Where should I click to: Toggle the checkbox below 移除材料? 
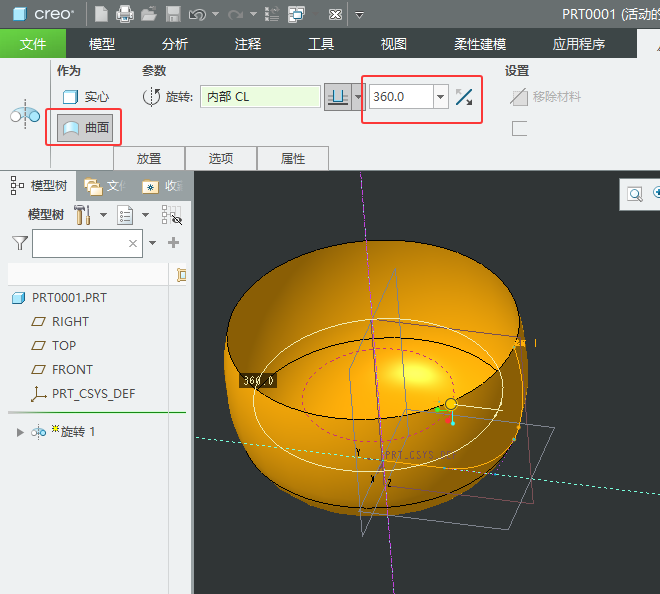[x=519, y=128]
